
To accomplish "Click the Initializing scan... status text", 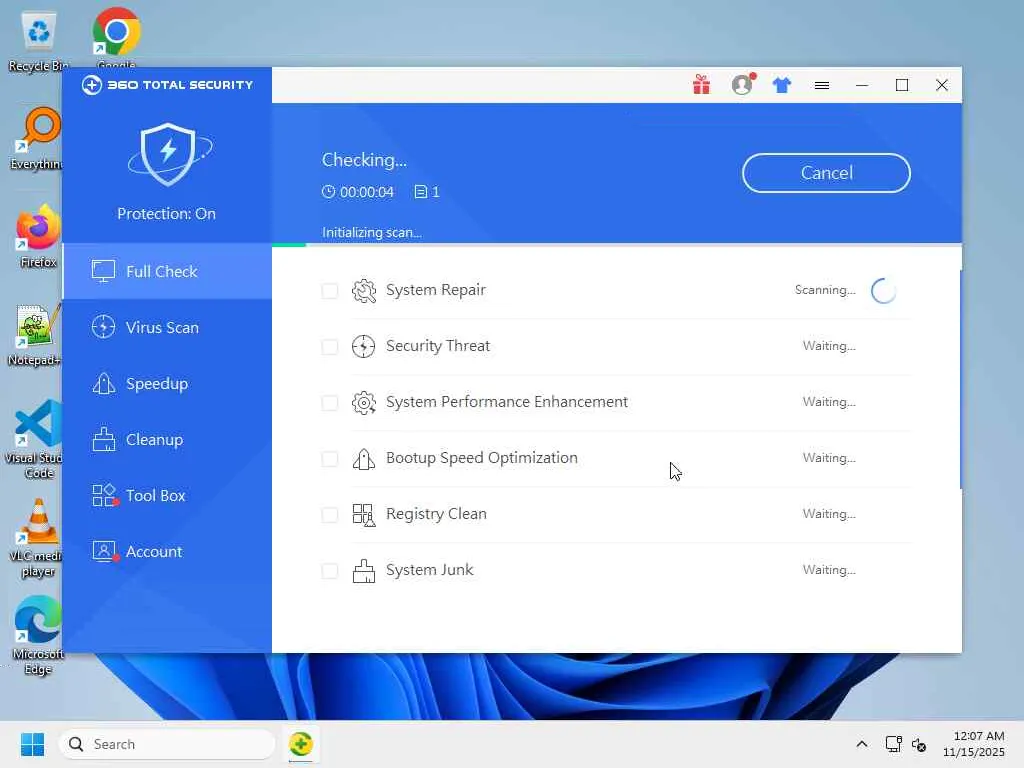I will [x=372, y=233].
